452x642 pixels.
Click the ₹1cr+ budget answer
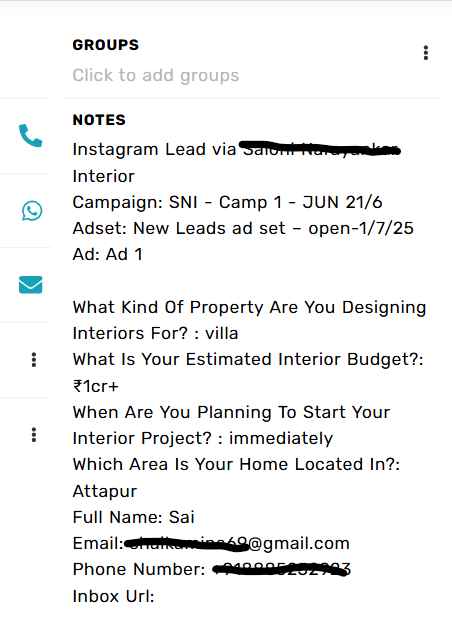tap(96, 386)
